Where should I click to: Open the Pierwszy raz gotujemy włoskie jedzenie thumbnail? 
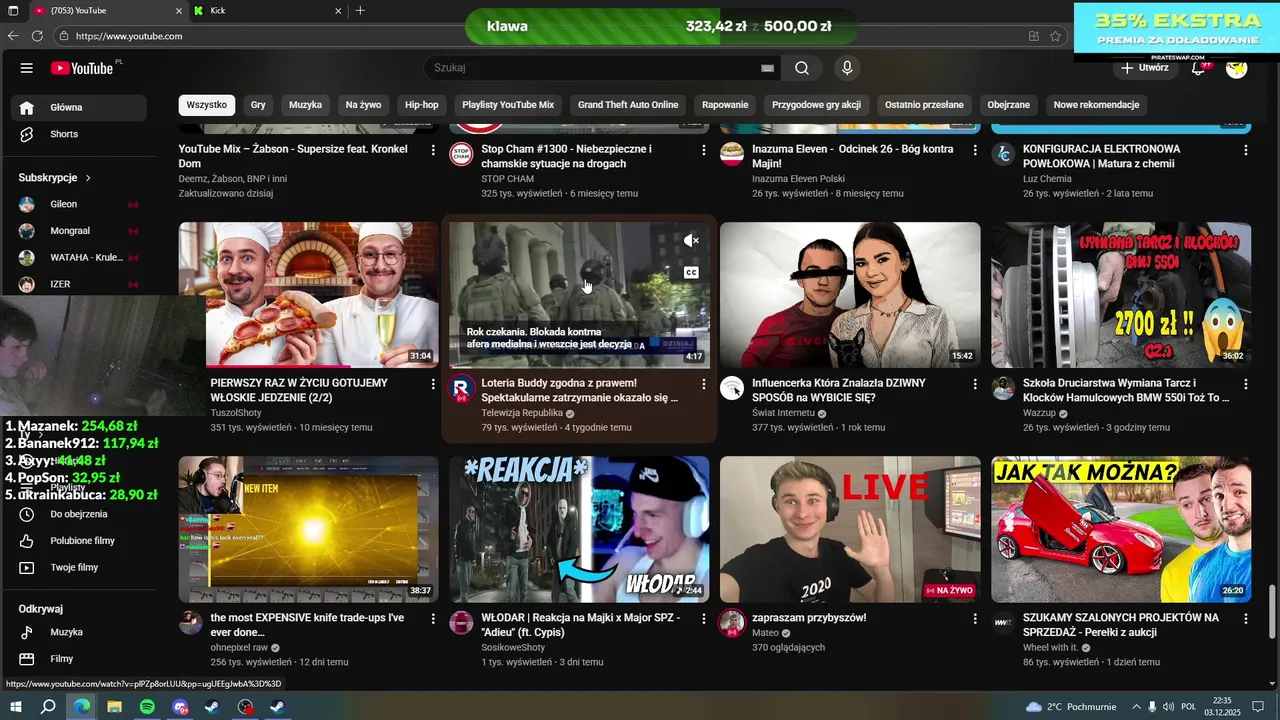point(308,295)
